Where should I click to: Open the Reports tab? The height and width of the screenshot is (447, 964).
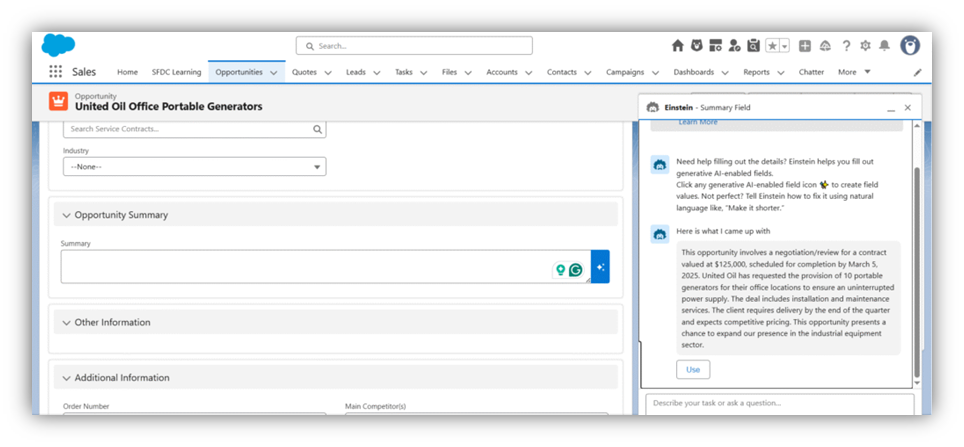pyautogui.click(x=756, y=72)
